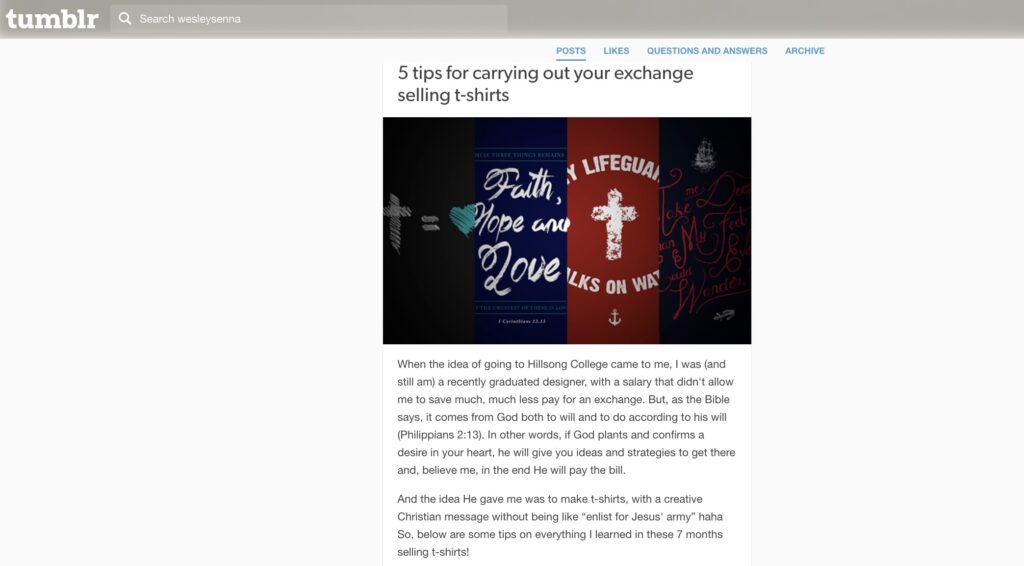The image size is (1024, 566).
Task: Focus the Search wesleysenna field
Action: (309, 19)
